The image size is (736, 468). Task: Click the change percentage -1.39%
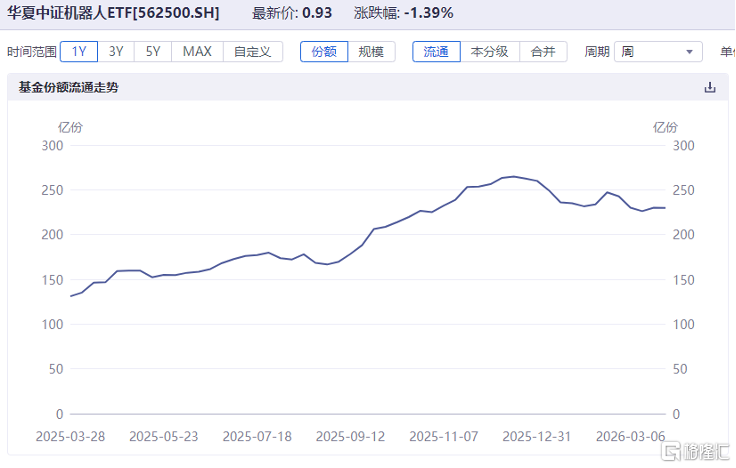(429, 13)
